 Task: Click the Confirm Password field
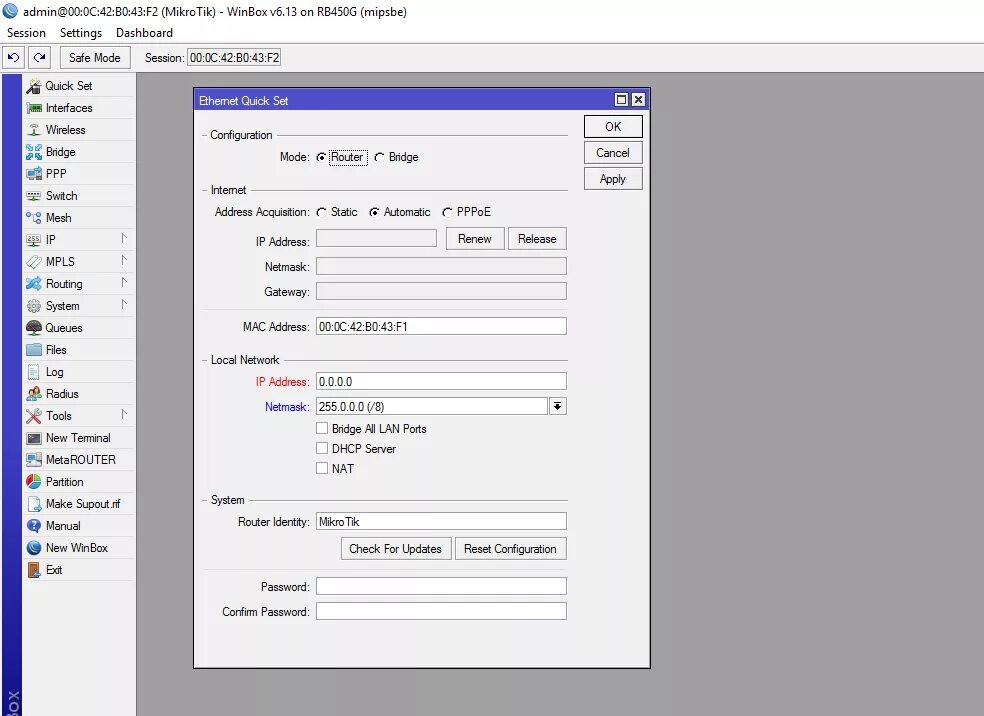pyautogui.click(x=441, y=611)
